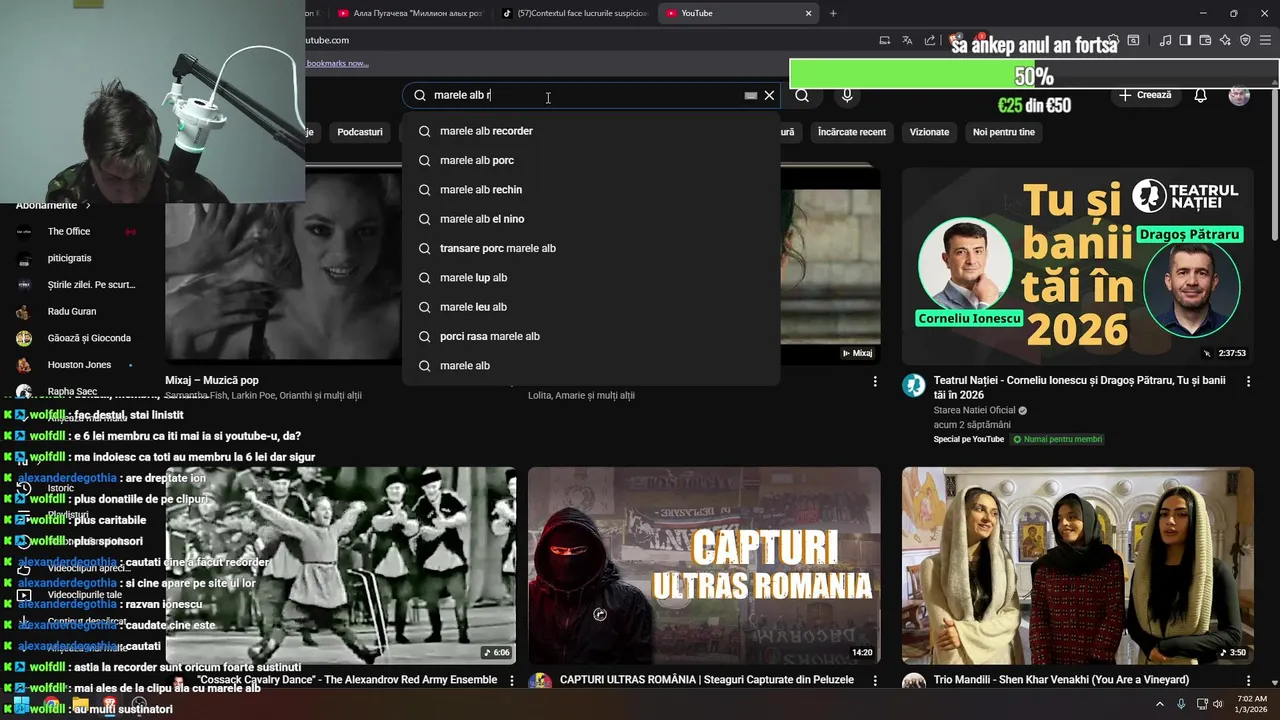Open the account avatar menu
1280x720 pixels.
[1239, 95]
